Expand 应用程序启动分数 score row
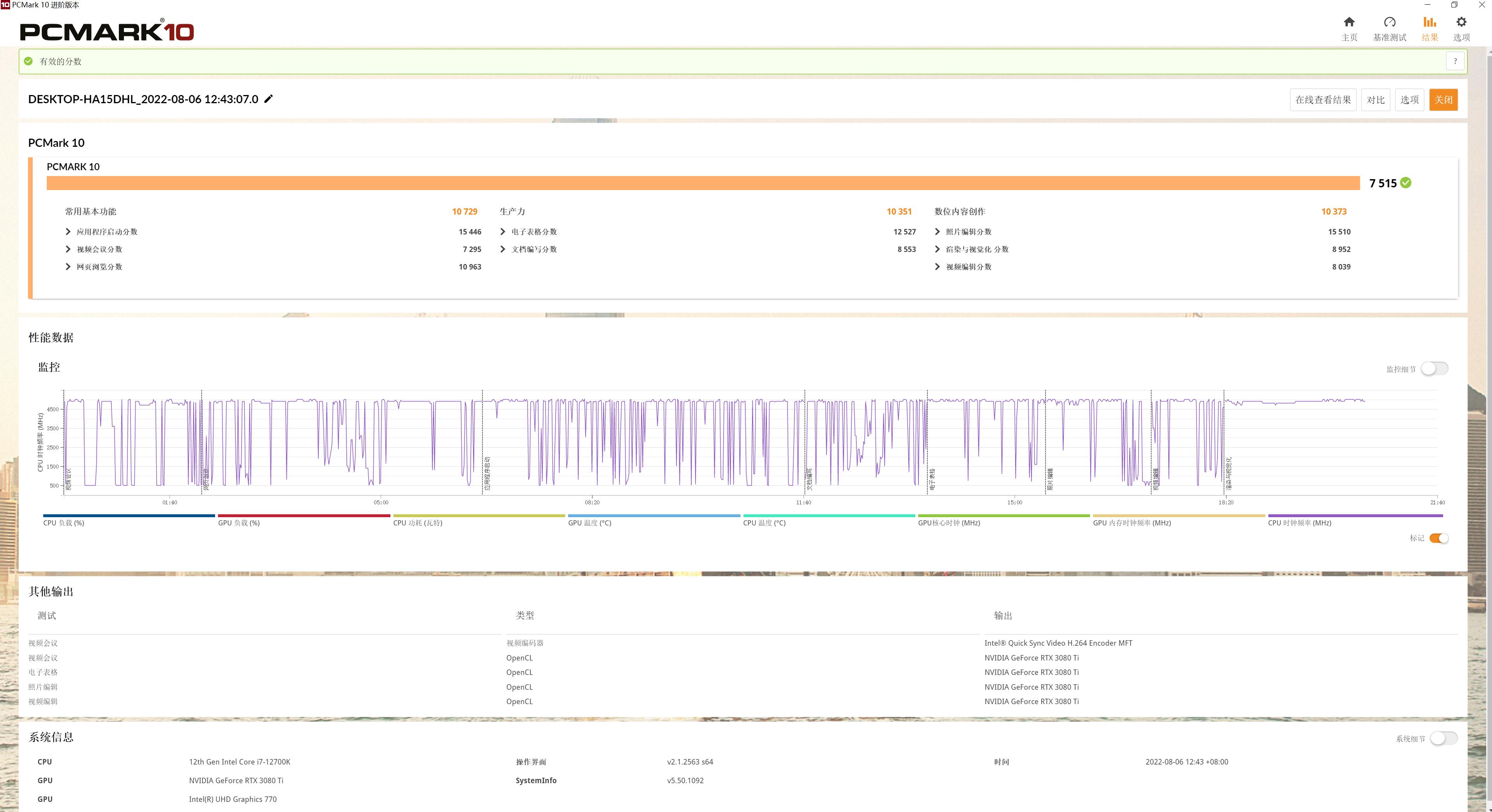 pos(68,232)
